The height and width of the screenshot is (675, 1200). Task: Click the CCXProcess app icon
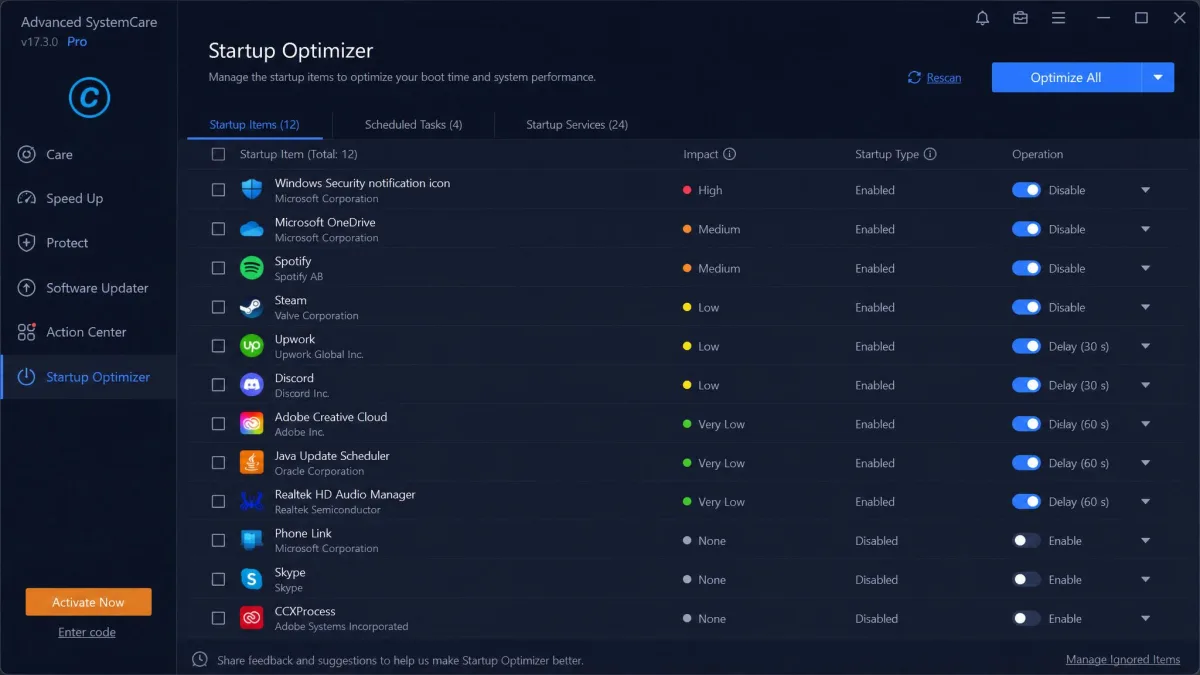(x=252, y=619)
